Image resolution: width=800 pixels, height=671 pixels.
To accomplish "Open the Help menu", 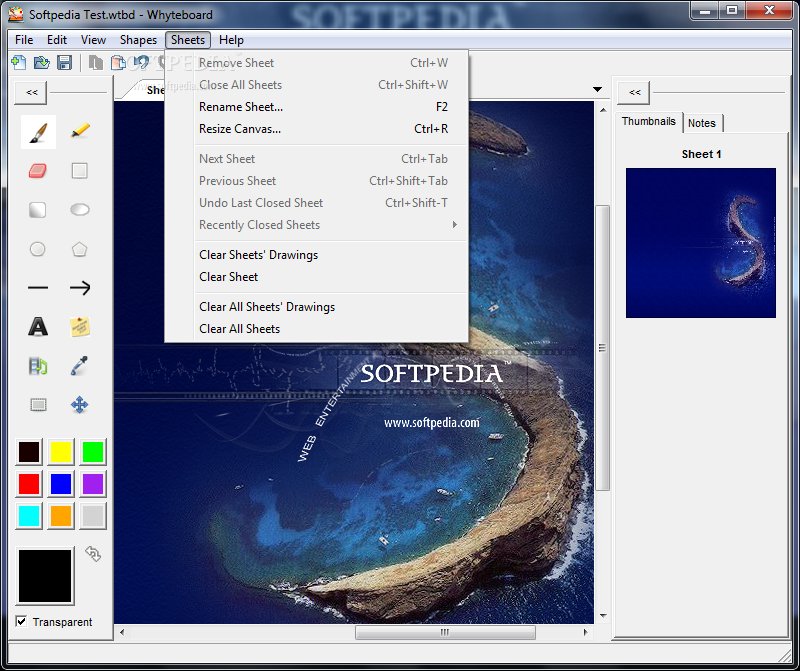I will point(231,40).
